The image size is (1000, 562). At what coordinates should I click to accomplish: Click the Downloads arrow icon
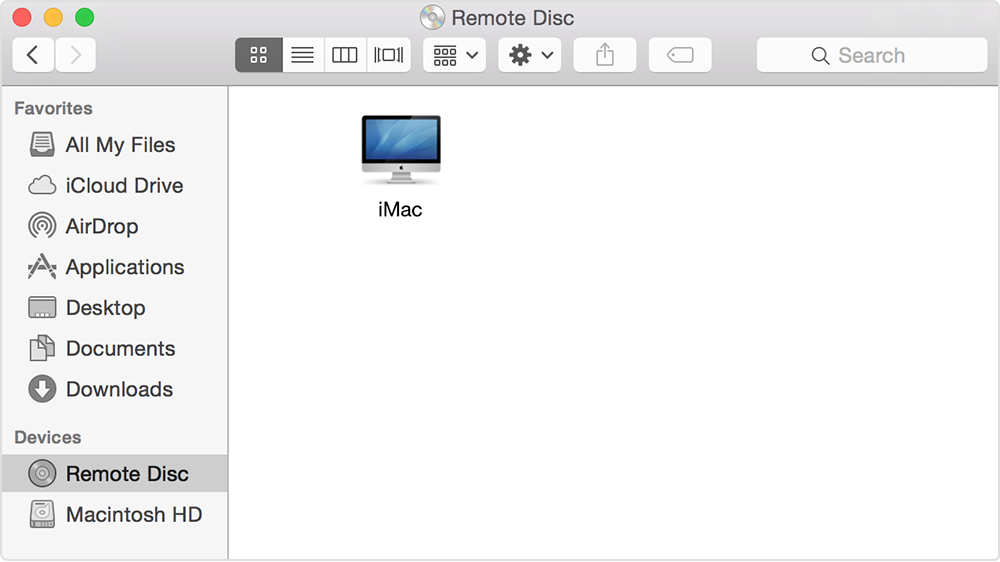click(x=42, y=389)
